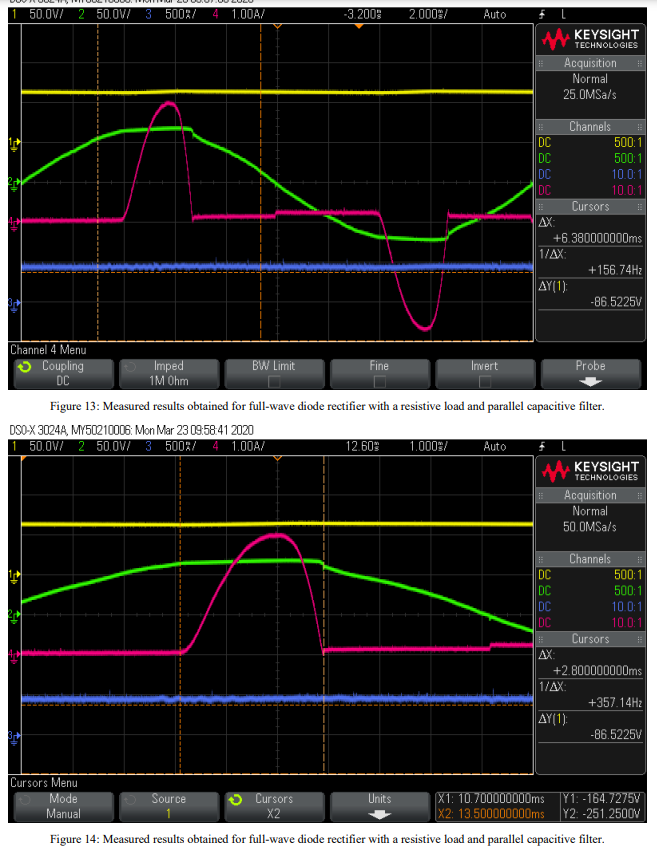The width and height of the screenshot is (657, 851).
Task: Click channel 1 ground marker in Figure 14
Action: pyautogui.click(x=14, y=576)
